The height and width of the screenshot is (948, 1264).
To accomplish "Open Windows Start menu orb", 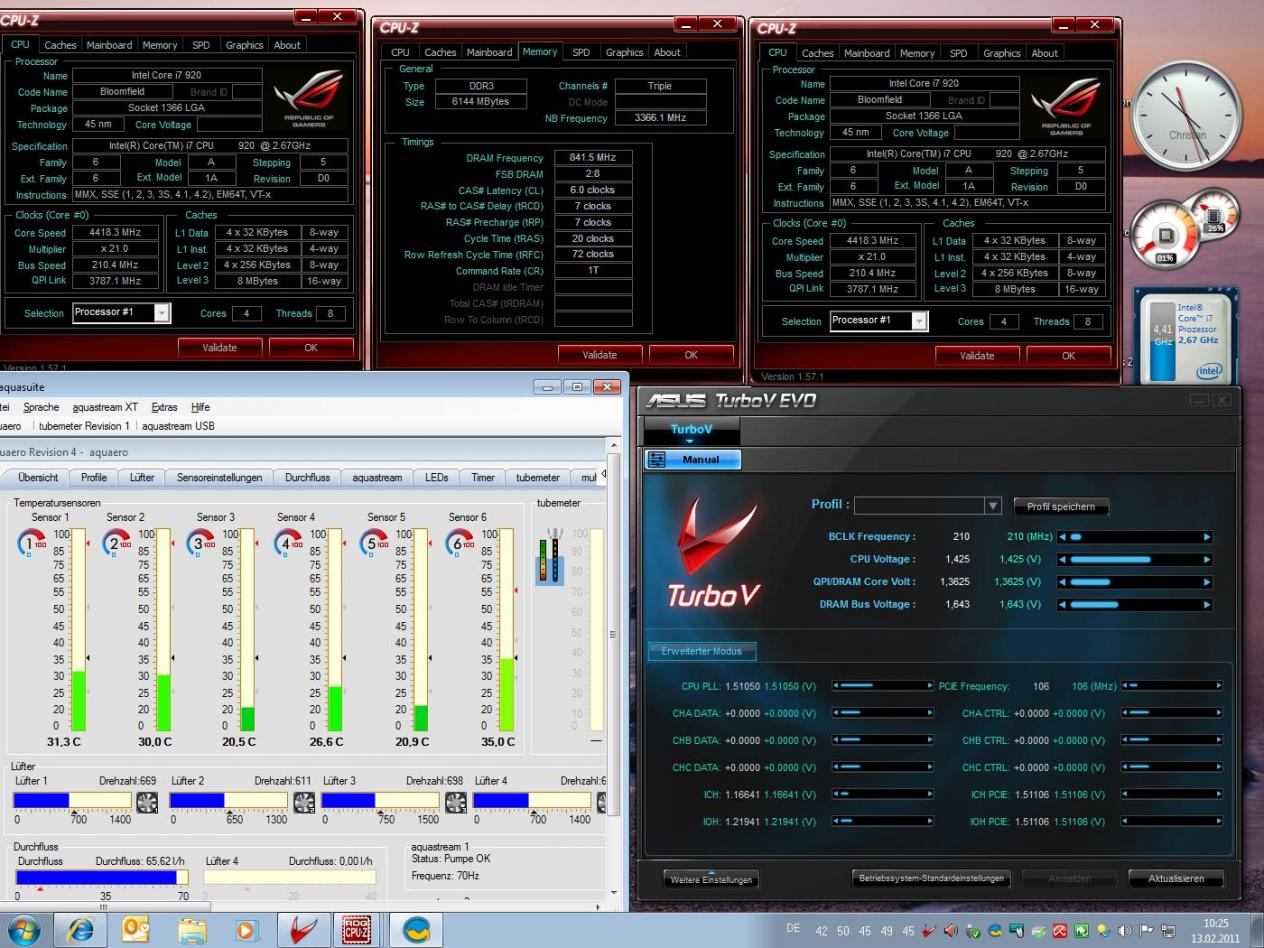I will coord(26,930).
